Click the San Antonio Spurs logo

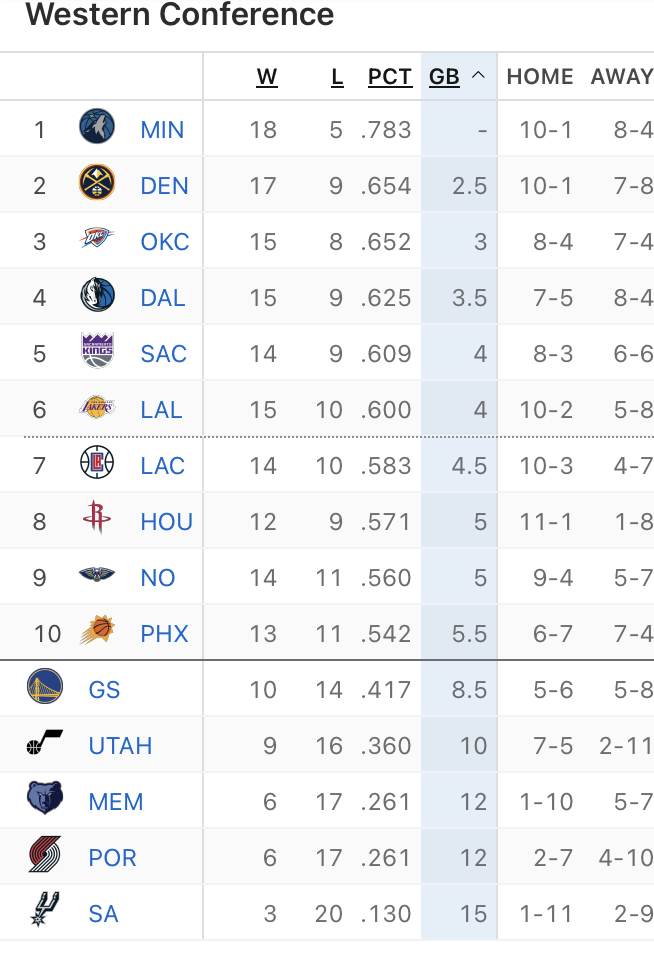45,909
